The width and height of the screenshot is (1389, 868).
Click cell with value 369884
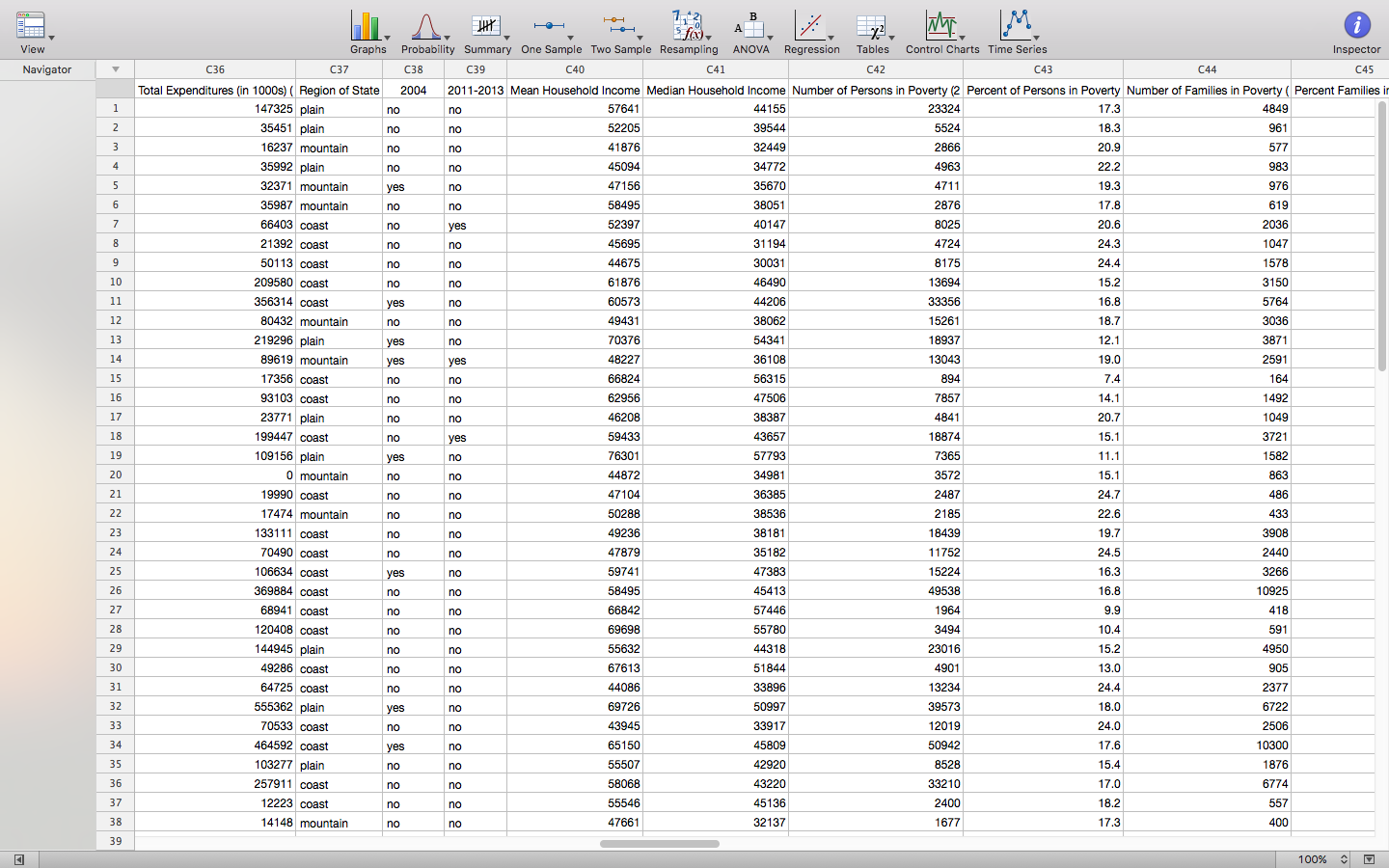coord(215,591)
